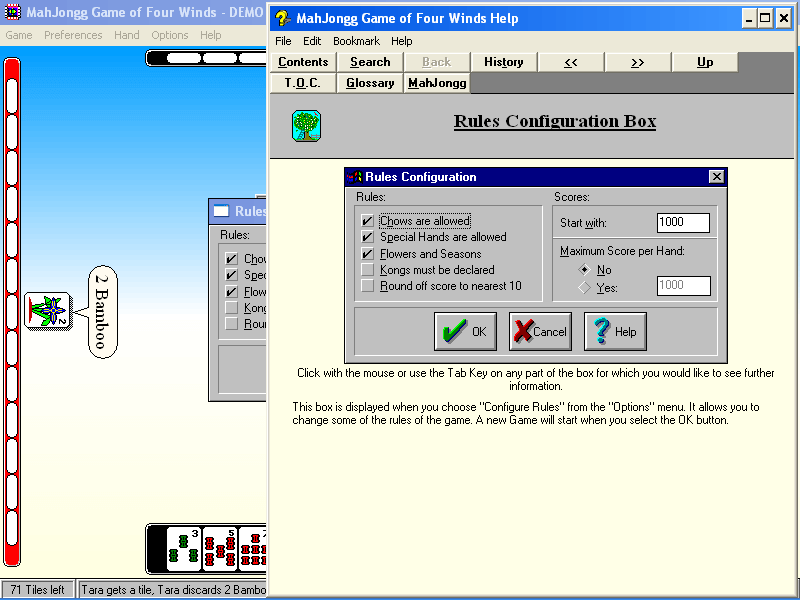Click the Up button in Help toolbar
Image resolution: width=800 pixels, height=600 pixels.
(x=705, y=62)
